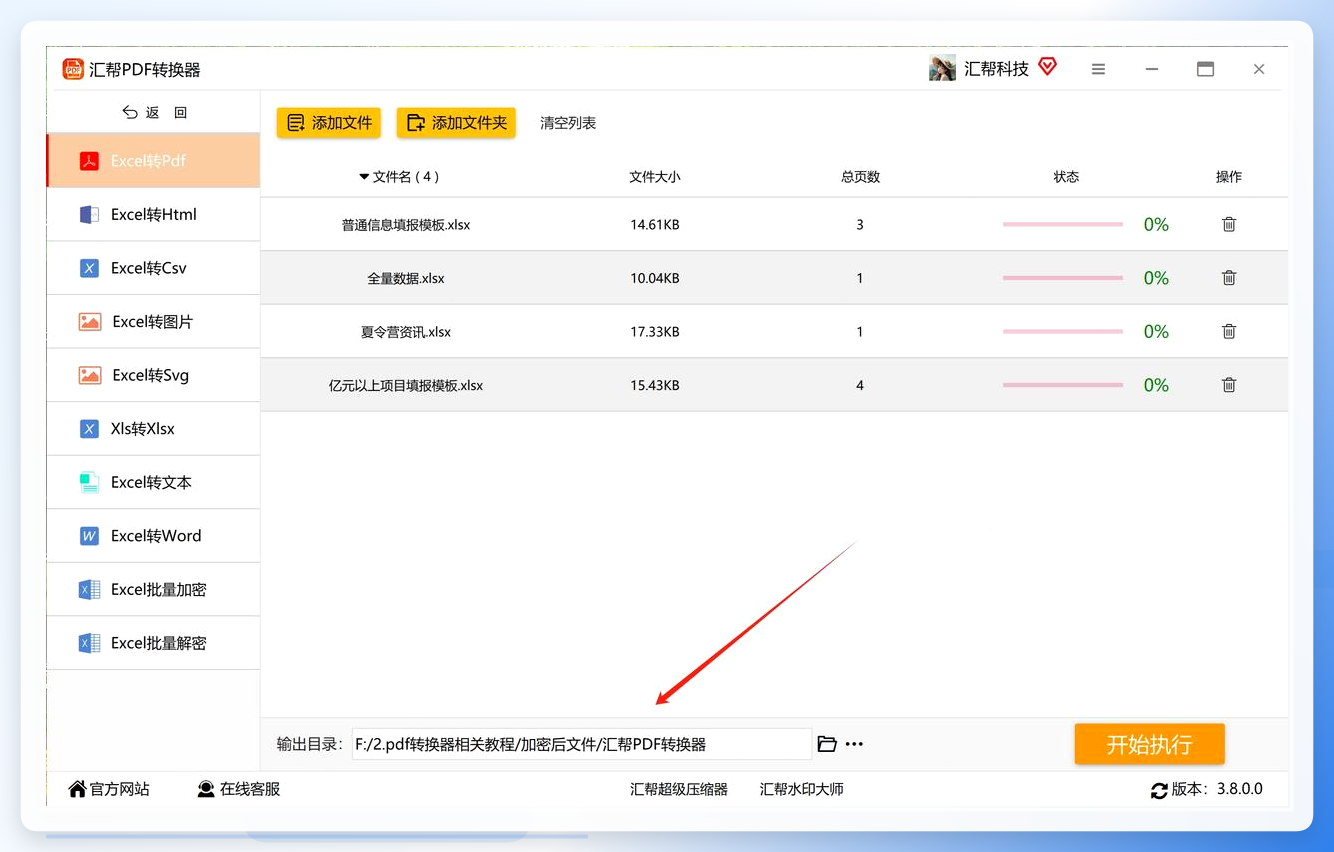Screen dimensions: 1334x852
Task: Click the output directory path field
Action: (582, 744)
